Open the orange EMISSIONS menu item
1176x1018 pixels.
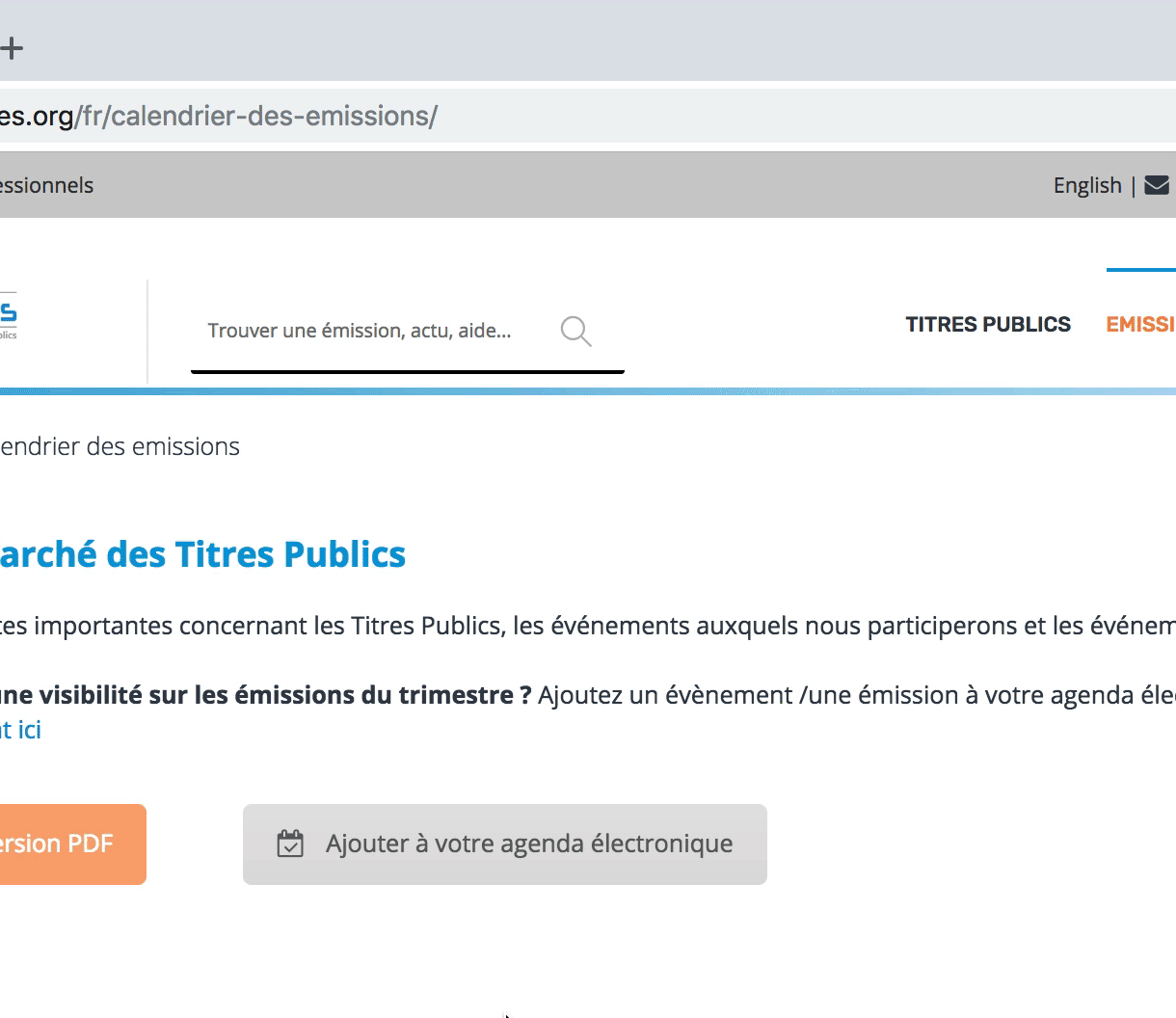point(1140,325)
